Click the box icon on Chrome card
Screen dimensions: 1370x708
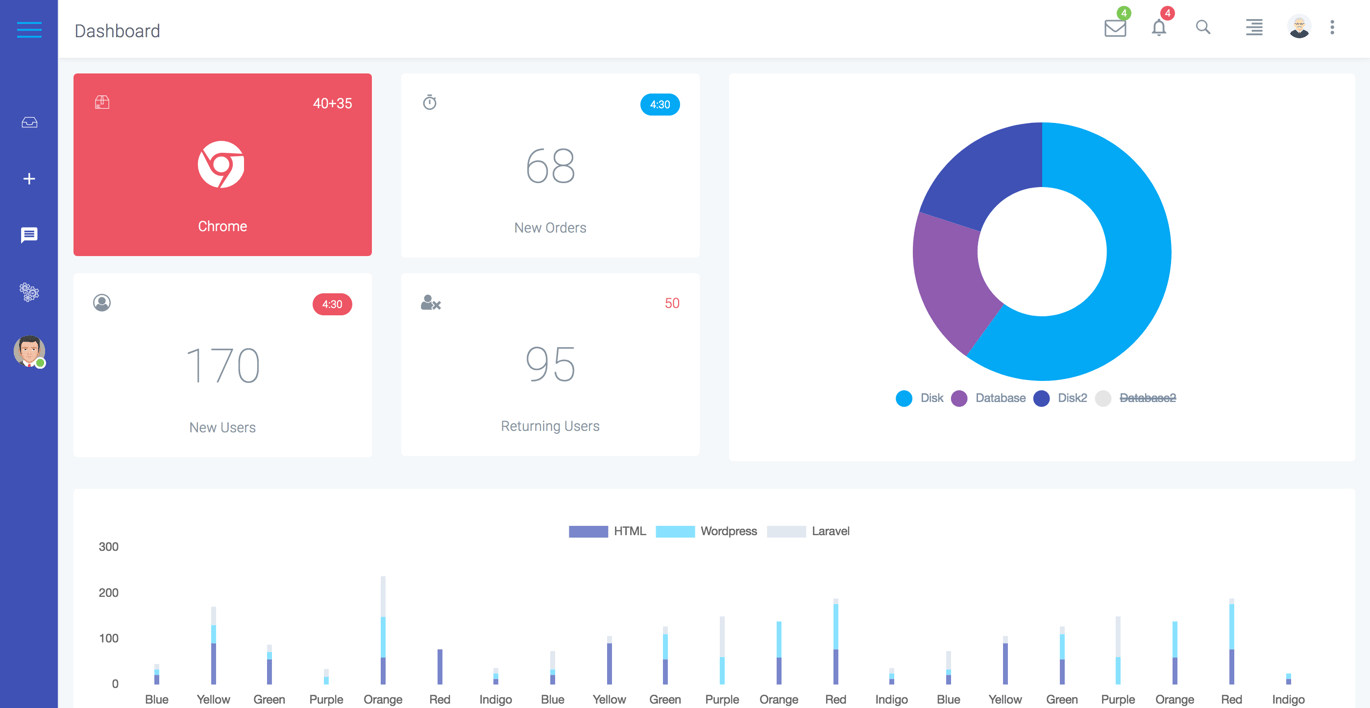pos(102,102)
